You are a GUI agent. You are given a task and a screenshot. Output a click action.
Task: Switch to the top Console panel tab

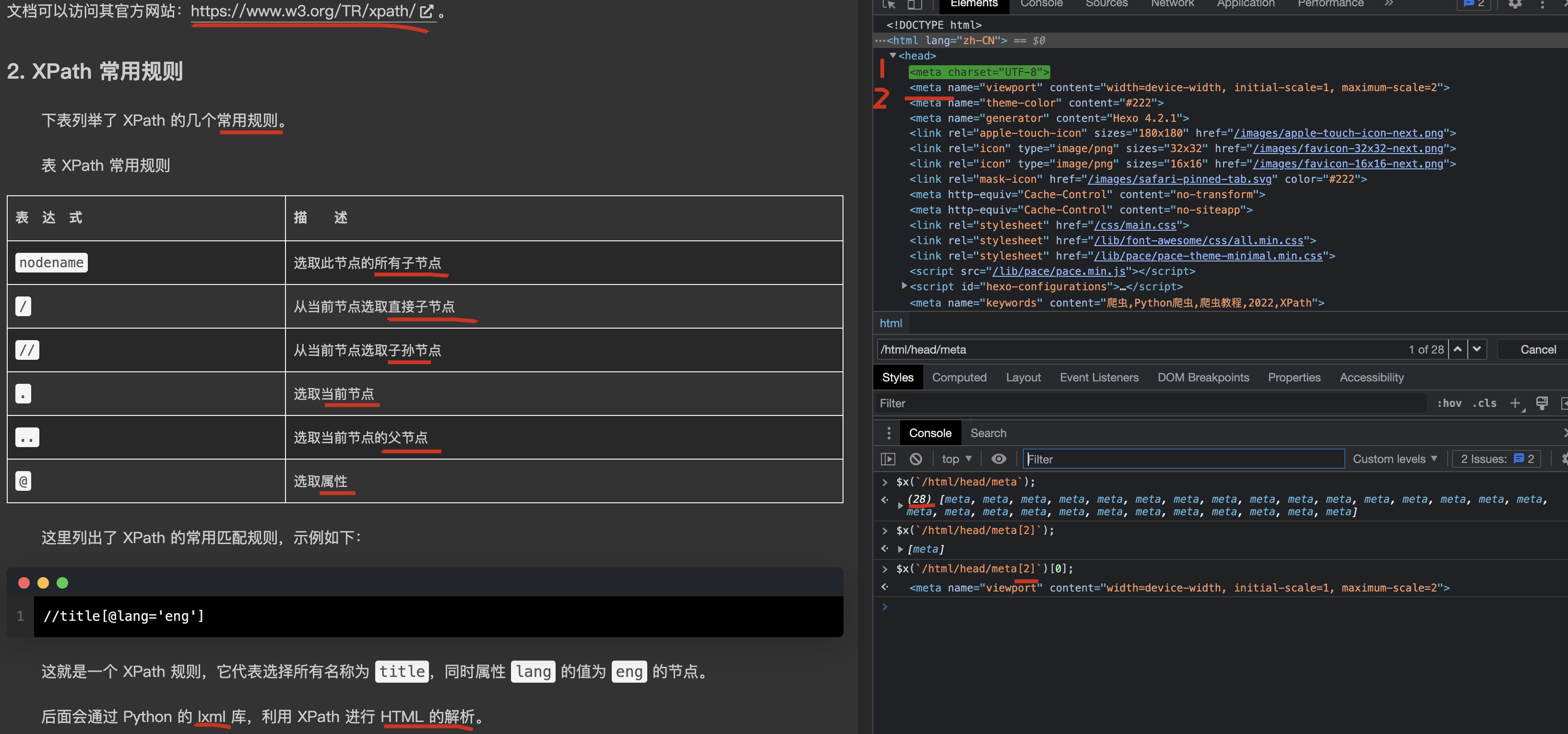tap(1042, 4)
